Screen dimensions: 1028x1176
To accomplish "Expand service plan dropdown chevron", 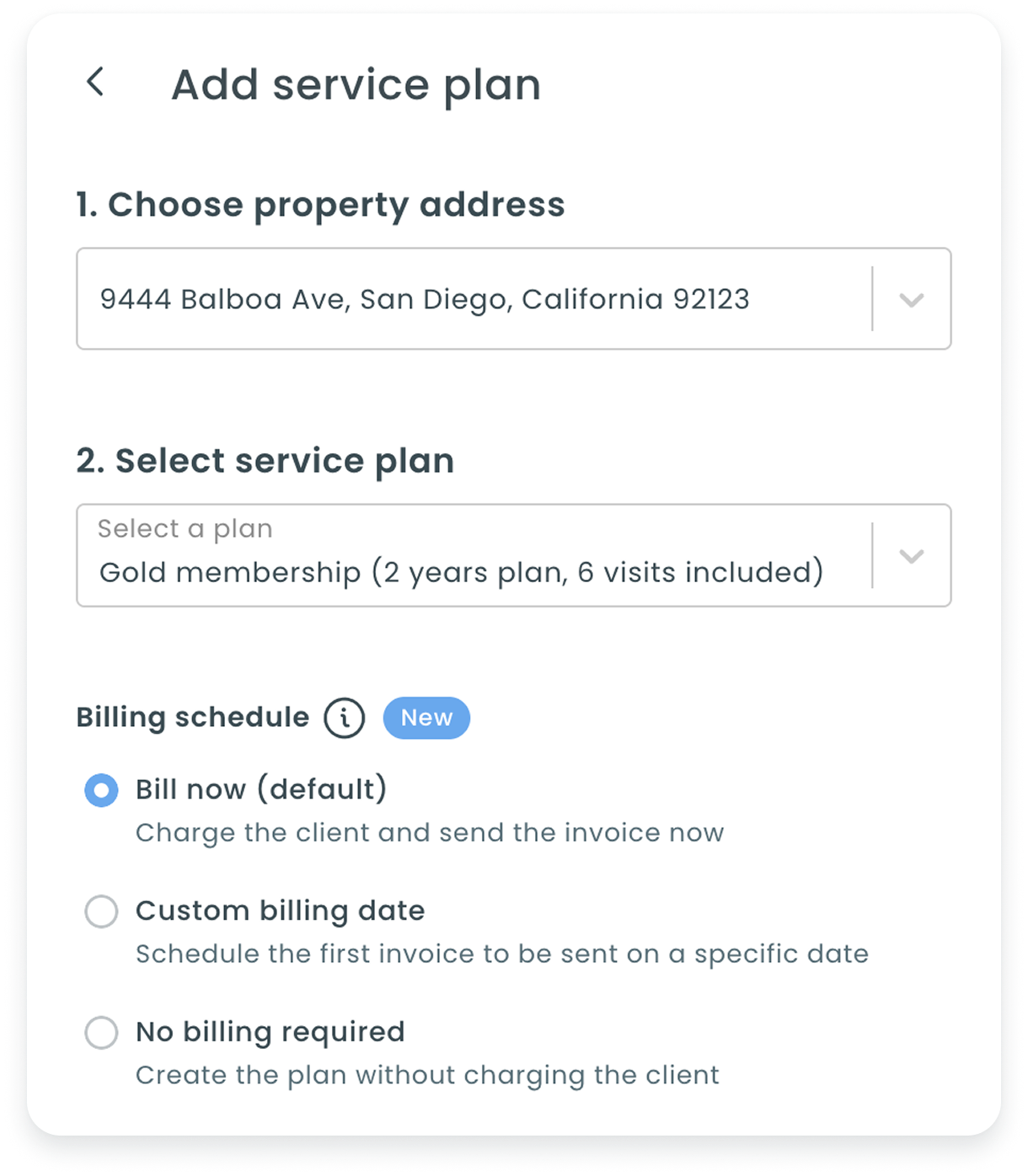I will click(x=912, y=556).
